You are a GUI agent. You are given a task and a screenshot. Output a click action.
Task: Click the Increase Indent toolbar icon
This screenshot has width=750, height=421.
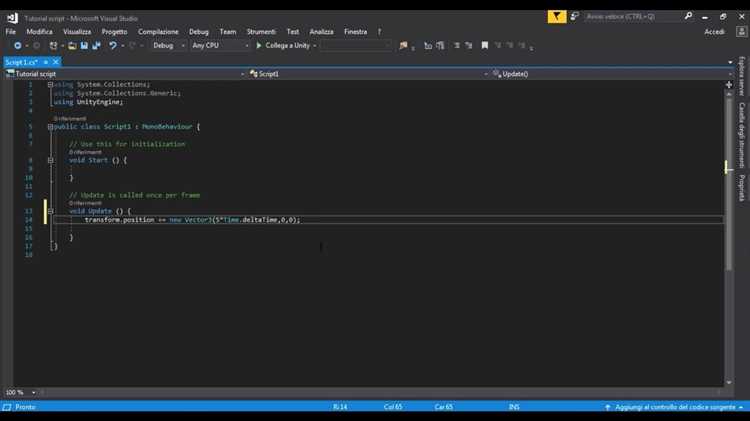pyautogui.click(x=469, y=45)
